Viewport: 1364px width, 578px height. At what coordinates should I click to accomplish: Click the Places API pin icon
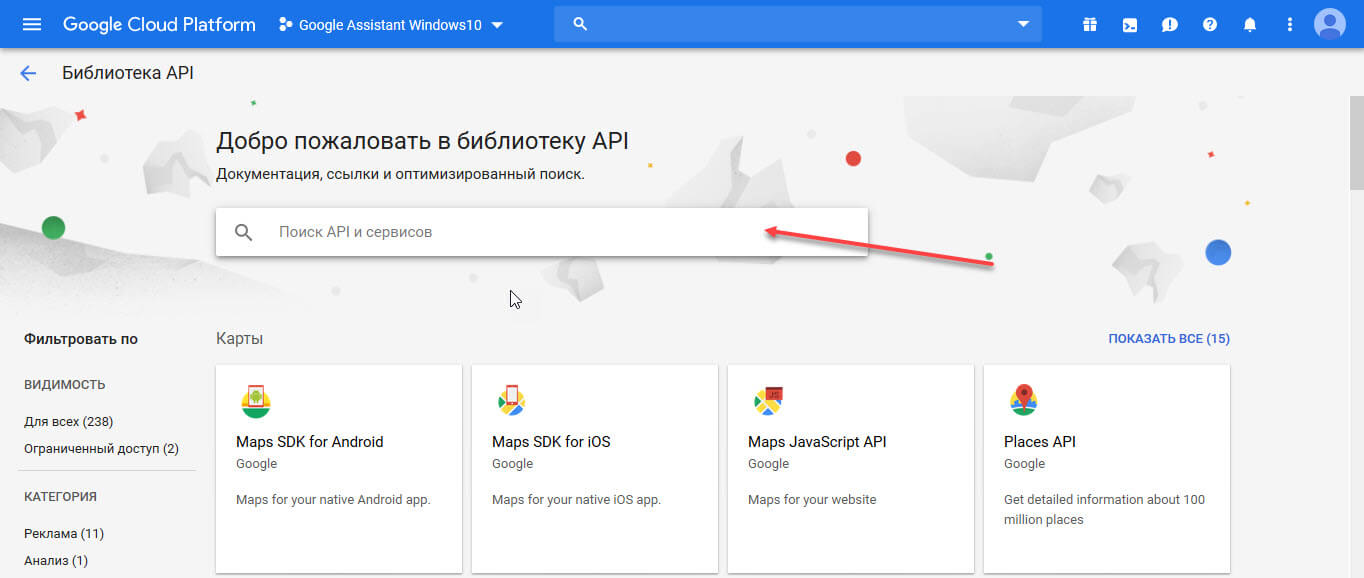click(x=1023, y=400)
